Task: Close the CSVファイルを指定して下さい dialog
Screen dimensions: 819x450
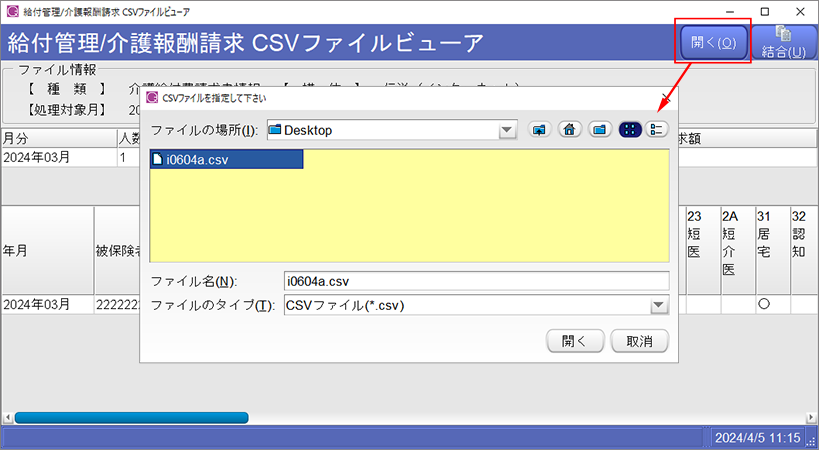Action: coord(666,98)
